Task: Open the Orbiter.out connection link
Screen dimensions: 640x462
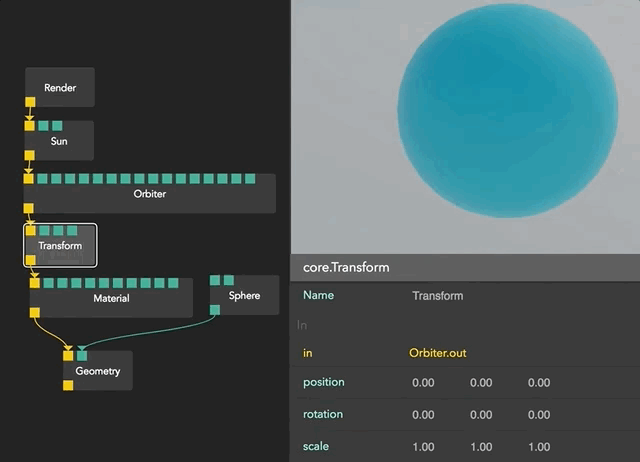Action: [438, 353]
